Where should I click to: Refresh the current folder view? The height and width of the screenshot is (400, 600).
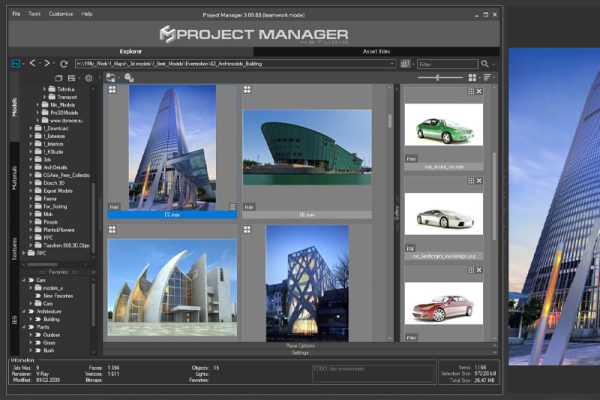coord(64,64)
